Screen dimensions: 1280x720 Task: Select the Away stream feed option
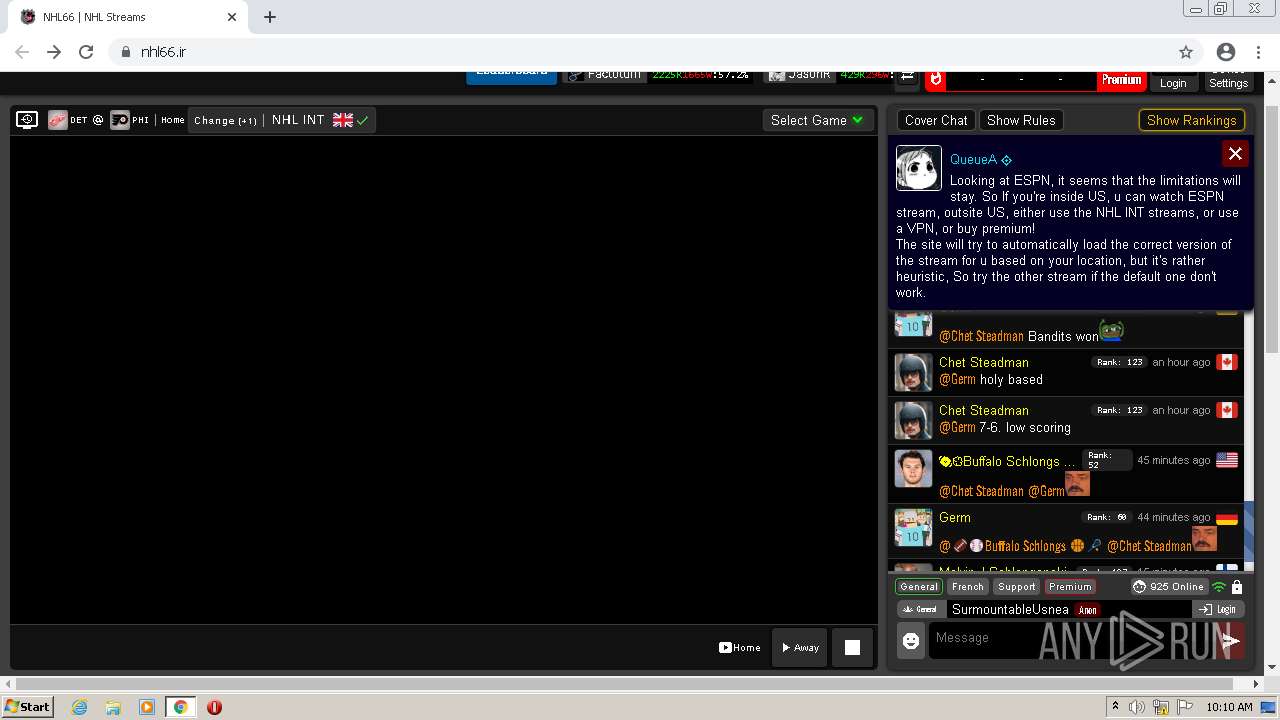coord(800,647)
